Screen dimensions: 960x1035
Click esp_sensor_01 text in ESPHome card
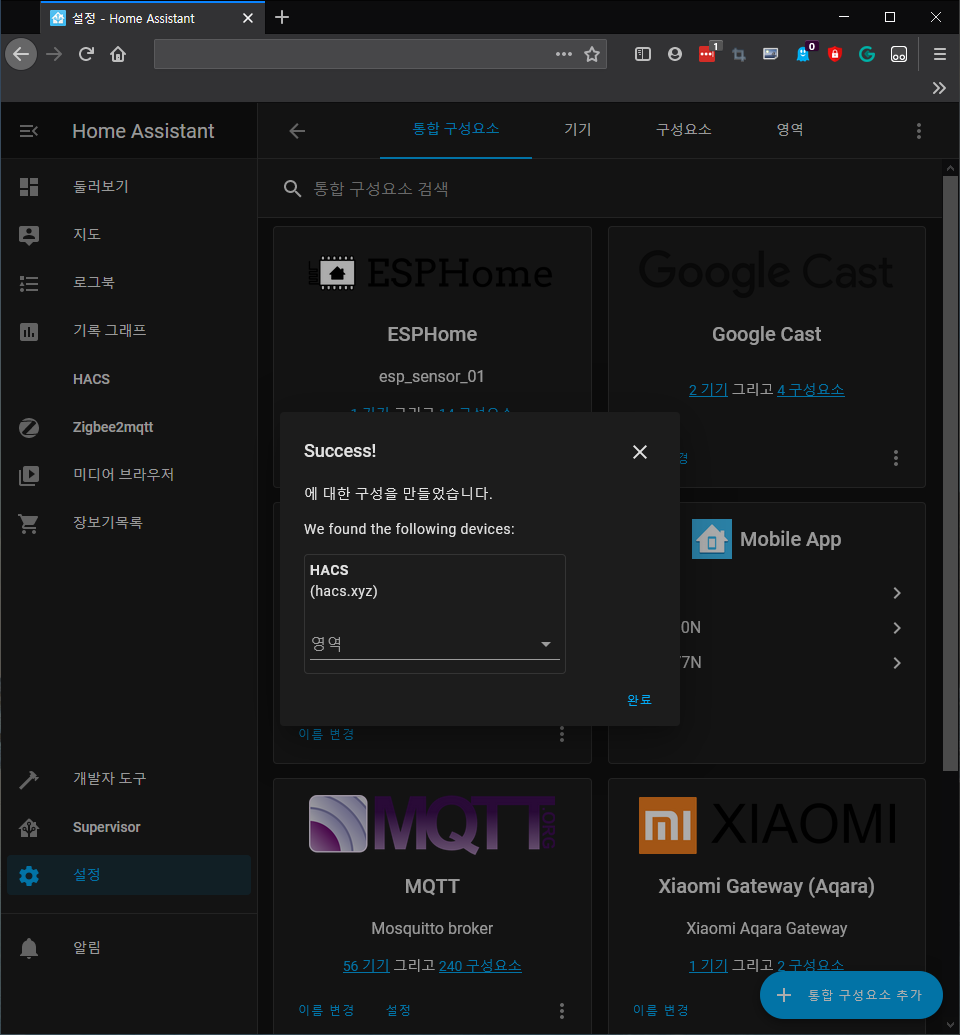coord(432,377)
